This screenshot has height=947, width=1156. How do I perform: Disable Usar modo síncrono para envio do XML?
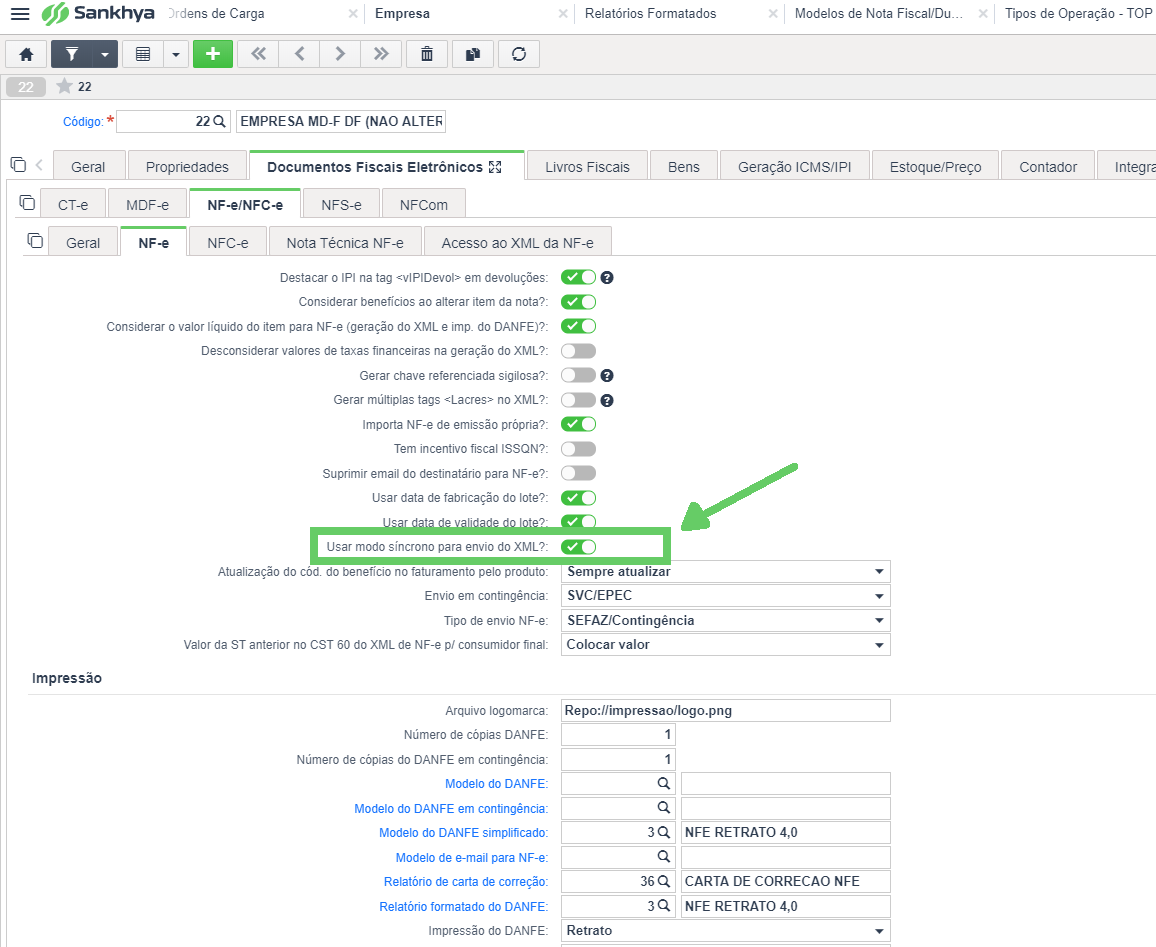(579, 547)
